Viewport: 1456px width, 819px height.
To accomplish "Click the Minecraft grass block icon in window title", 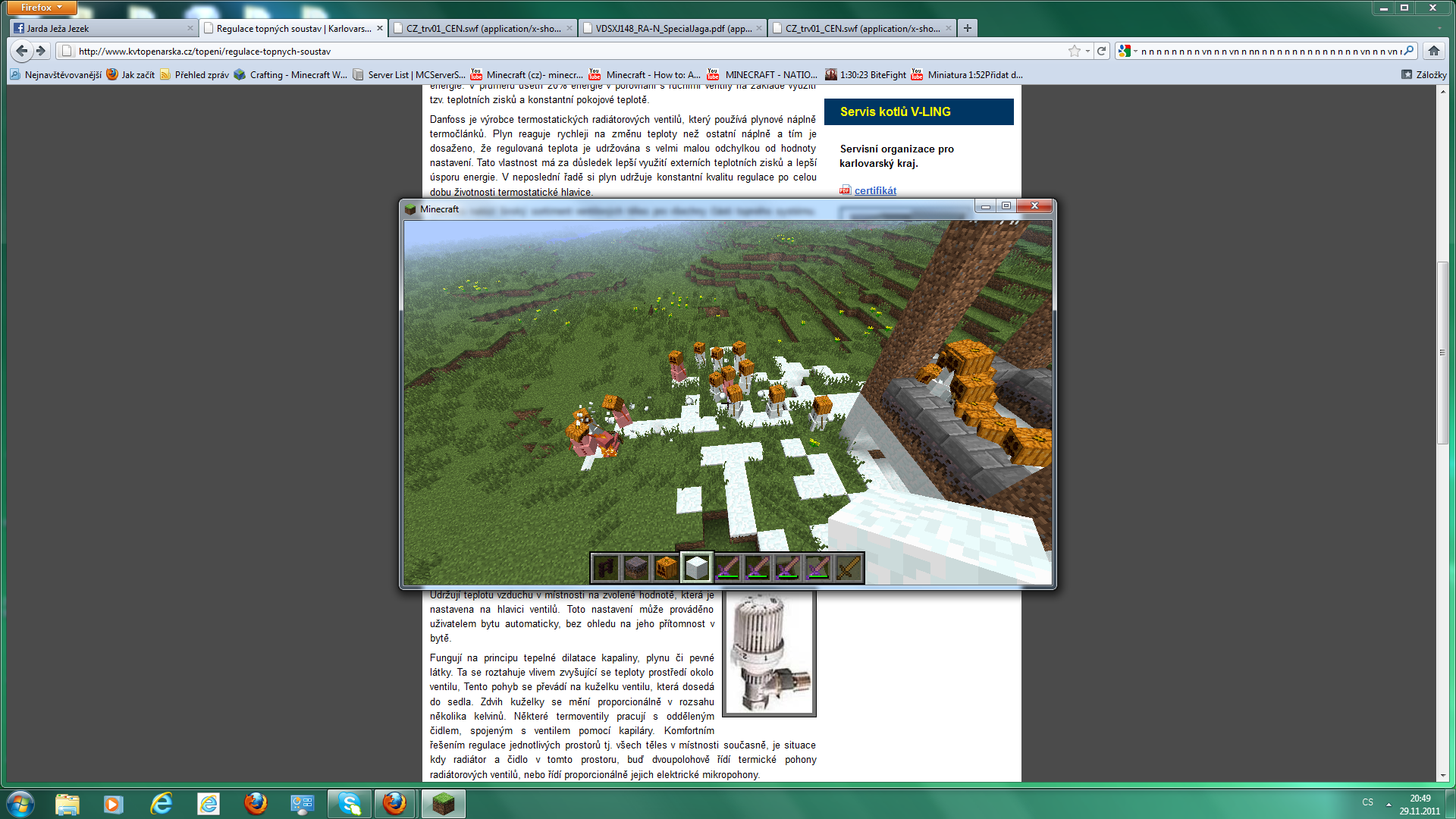I will point(410,209).
